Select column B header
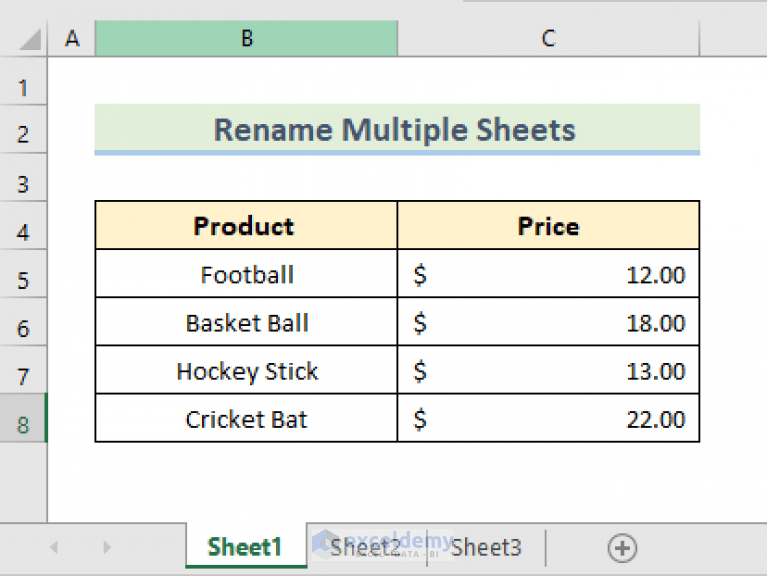Screen dimensions: 767x576 pyautogui.click(x=247, y=38)
